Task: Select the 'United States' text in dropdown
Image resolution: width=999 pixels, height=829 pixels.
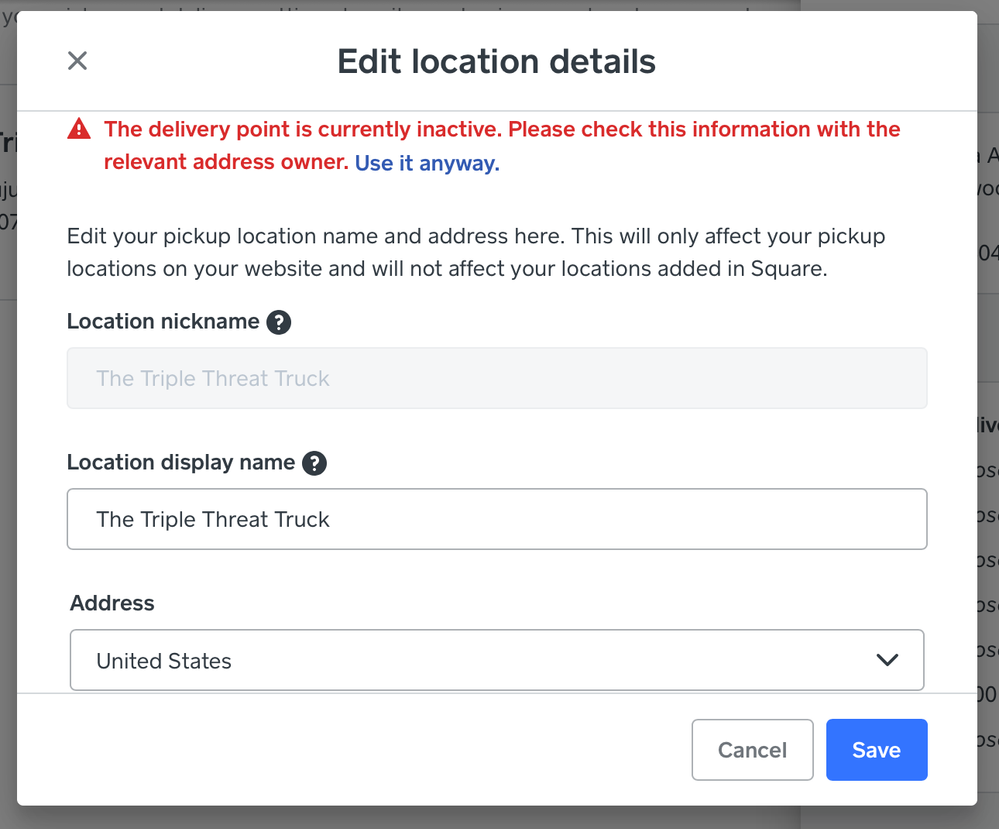Action: (164, 661)
